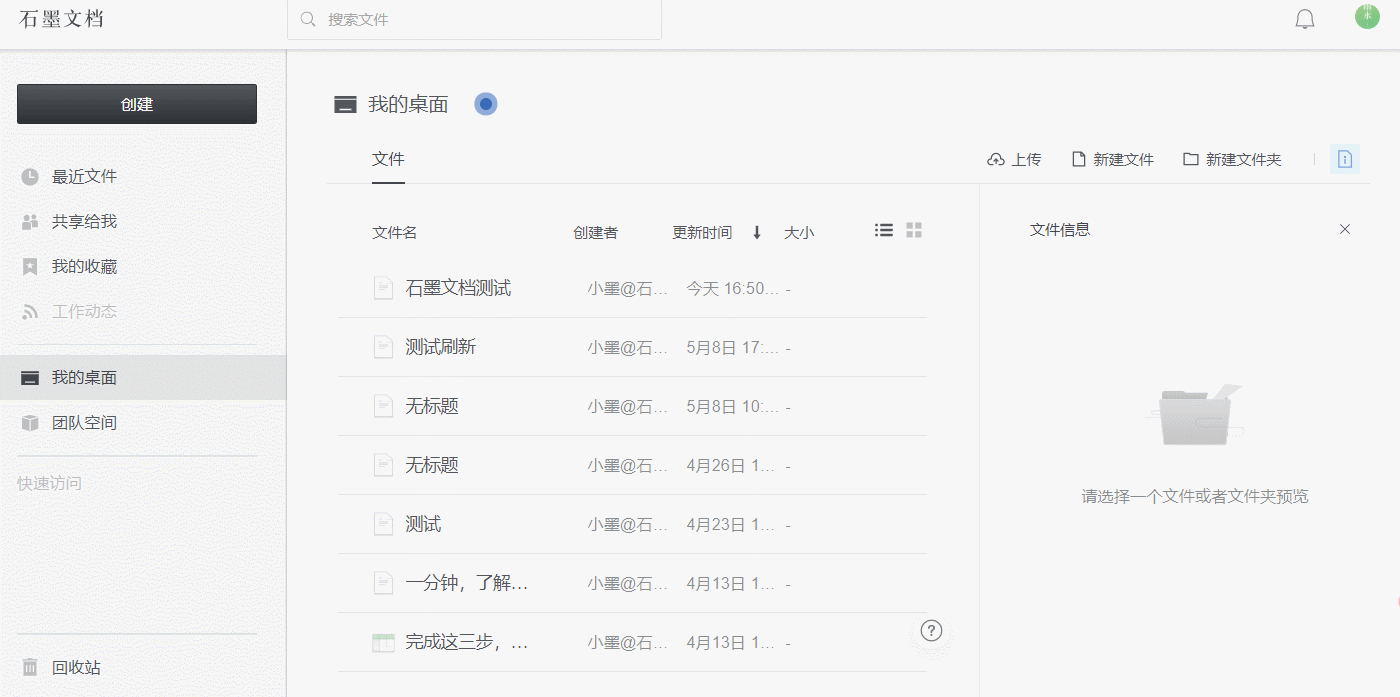This screenshot has height=697, width=1400.
Task: Open the notifications bell
Action: tap(1305, 19)
